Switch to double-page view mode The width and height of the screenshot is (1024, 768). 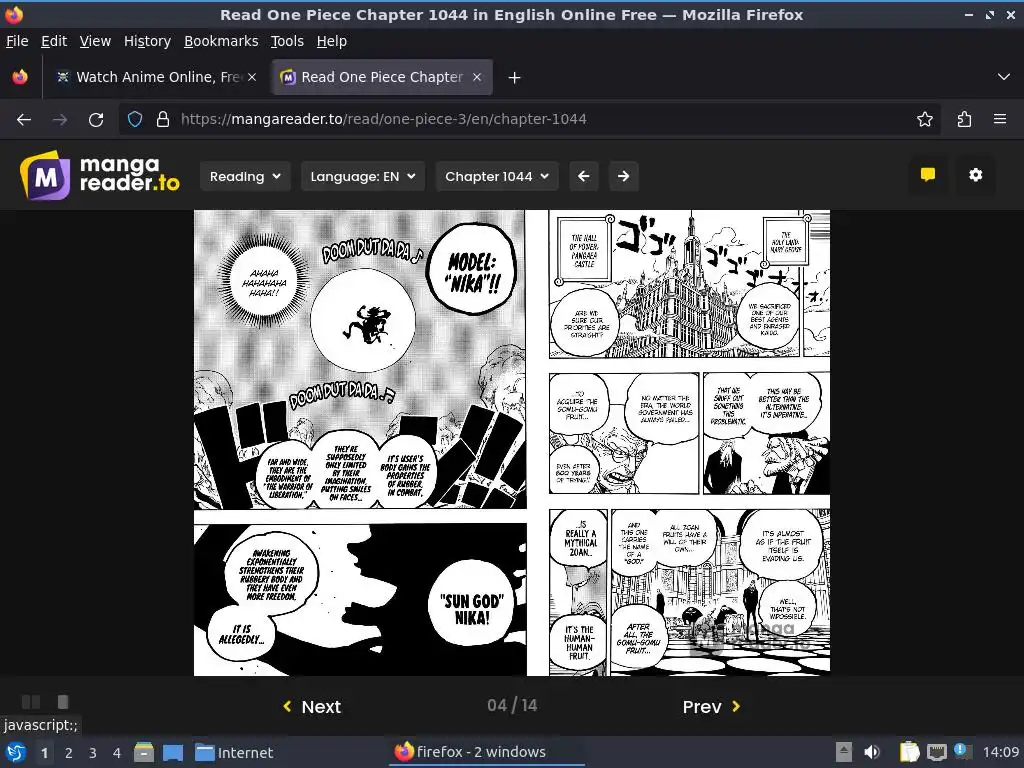tap(31, 702)
